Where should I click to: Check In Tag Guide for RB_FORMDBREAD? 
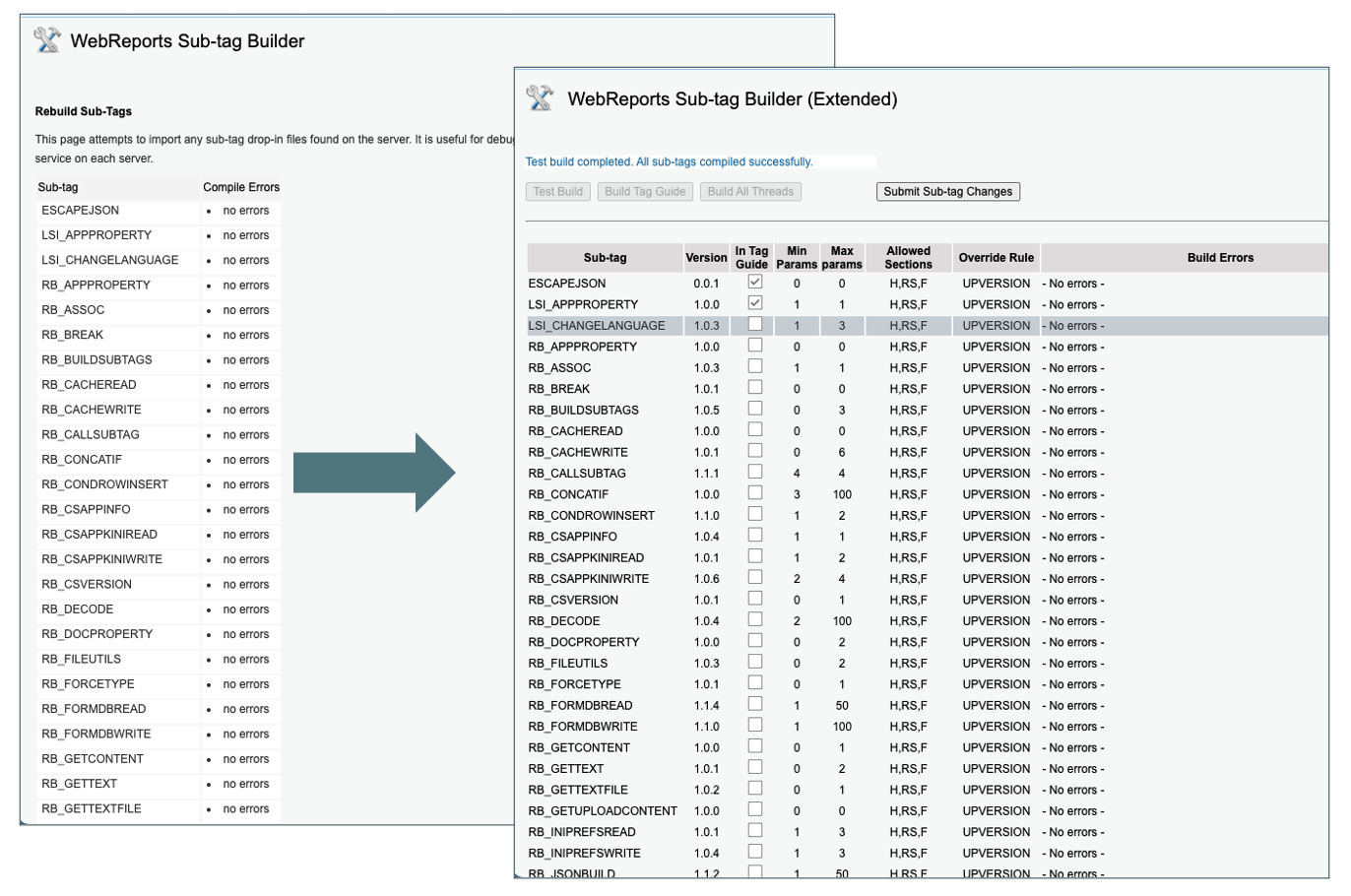tap(755, 704)
